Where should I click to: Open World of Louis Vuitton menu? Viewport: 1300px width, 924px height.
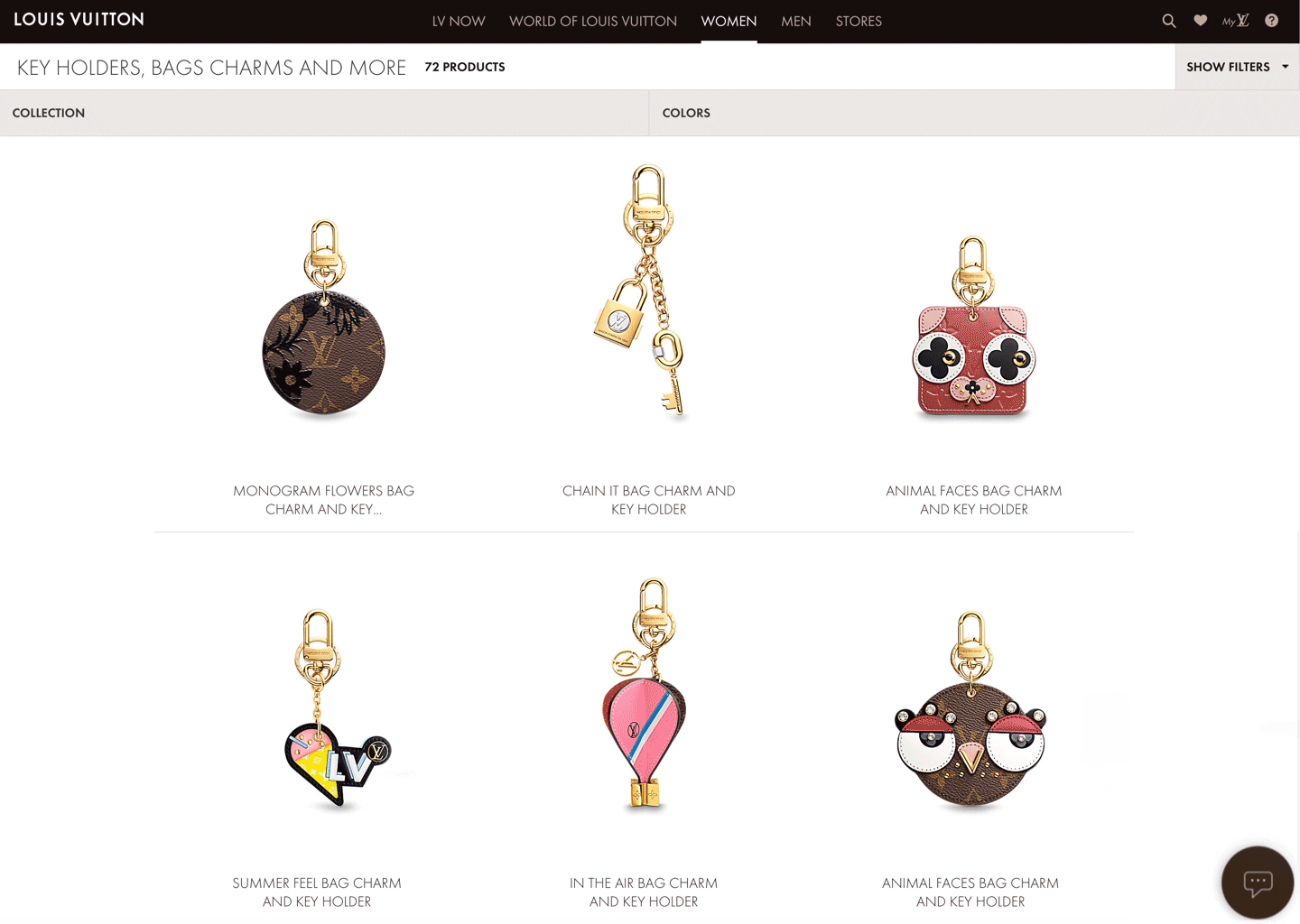click(593, 21)
